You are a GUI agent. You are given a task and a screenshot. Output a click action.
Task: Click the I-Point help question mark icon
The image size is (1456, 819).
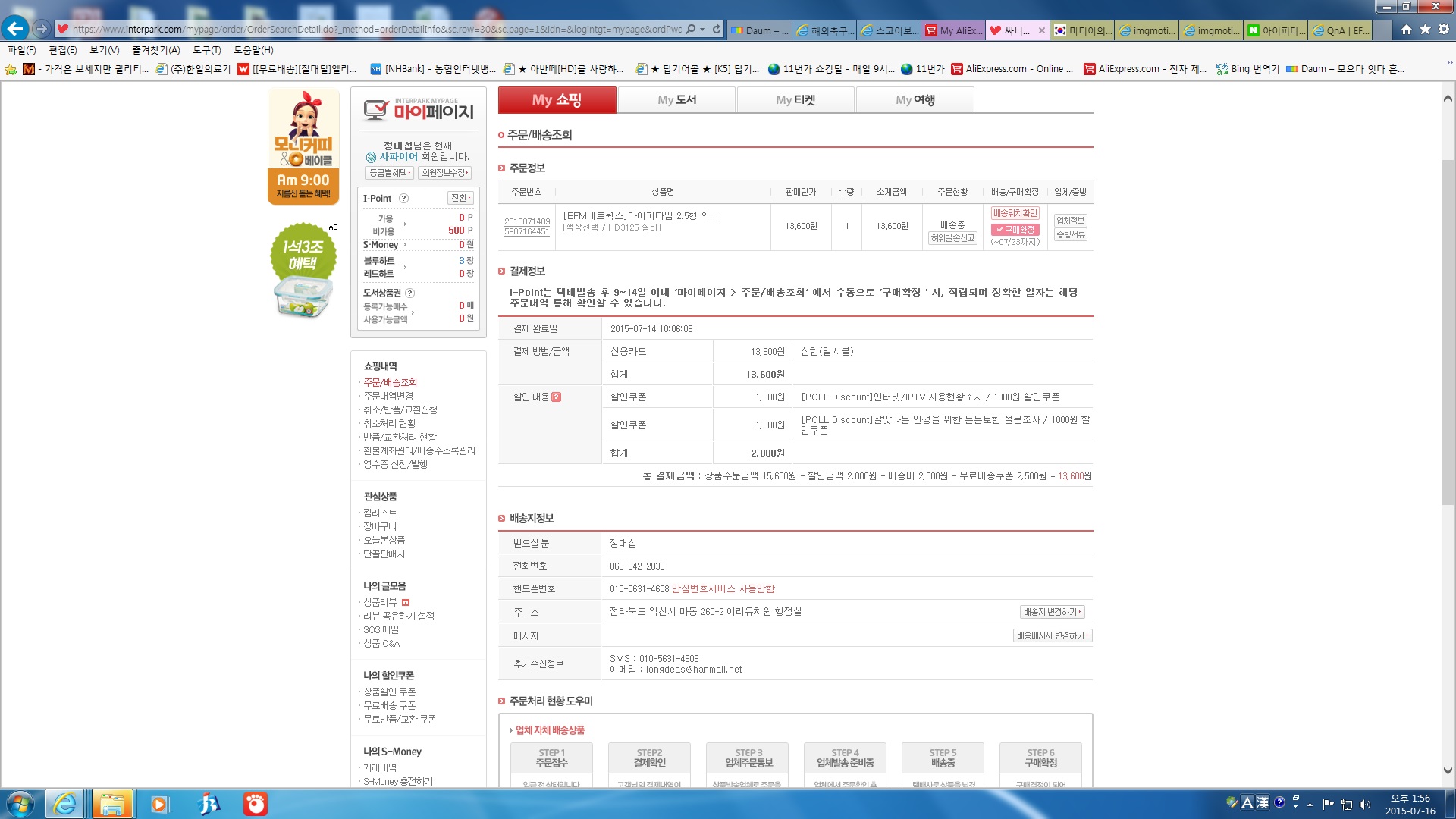[403, 199]
